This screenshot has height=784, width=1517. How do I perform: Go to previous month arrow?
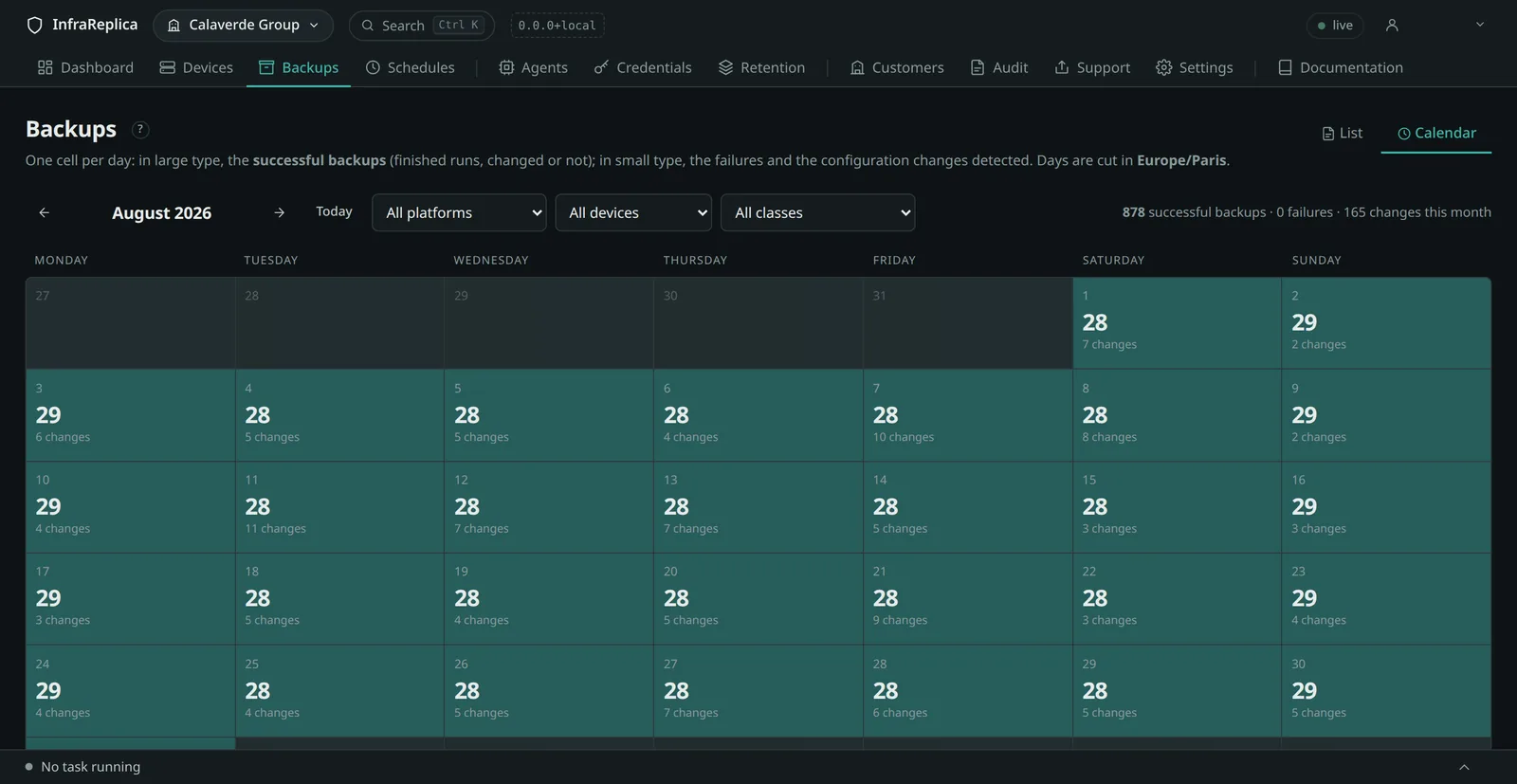tap(44, 212)
